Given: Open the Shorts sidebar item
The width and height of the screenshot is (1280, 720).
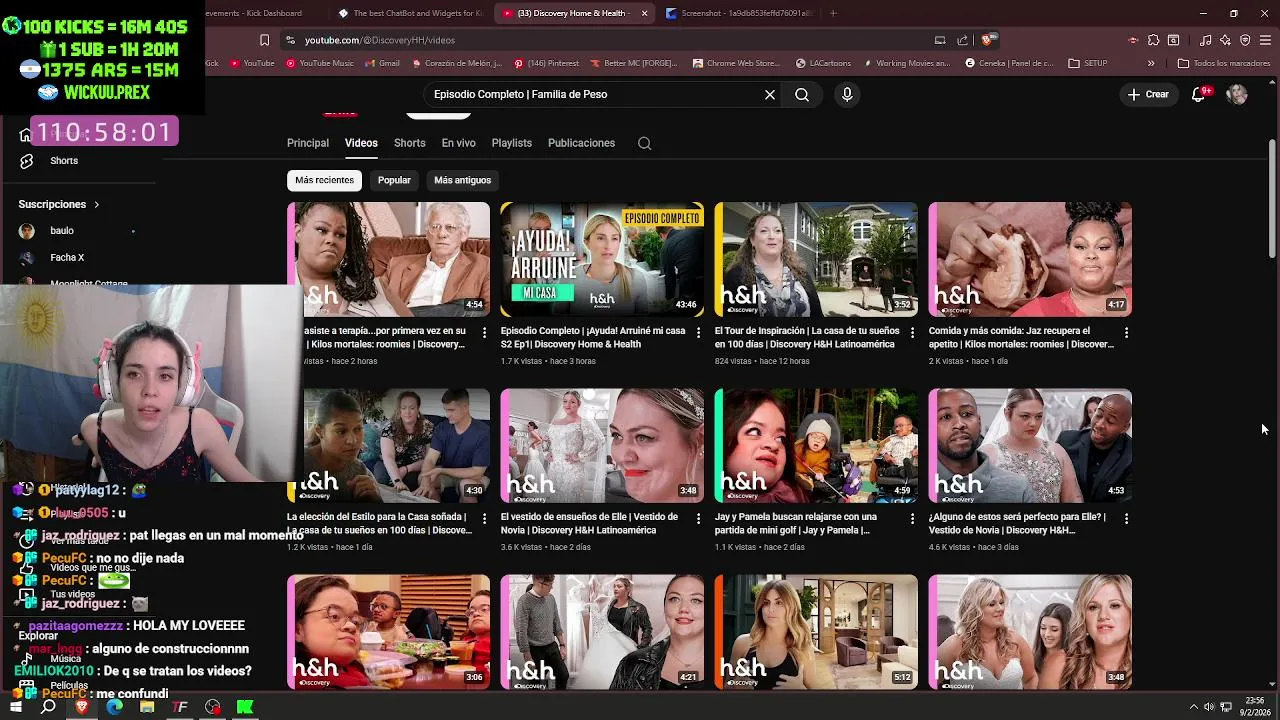Looking at the screenshot, I should [x=64, y=160].
